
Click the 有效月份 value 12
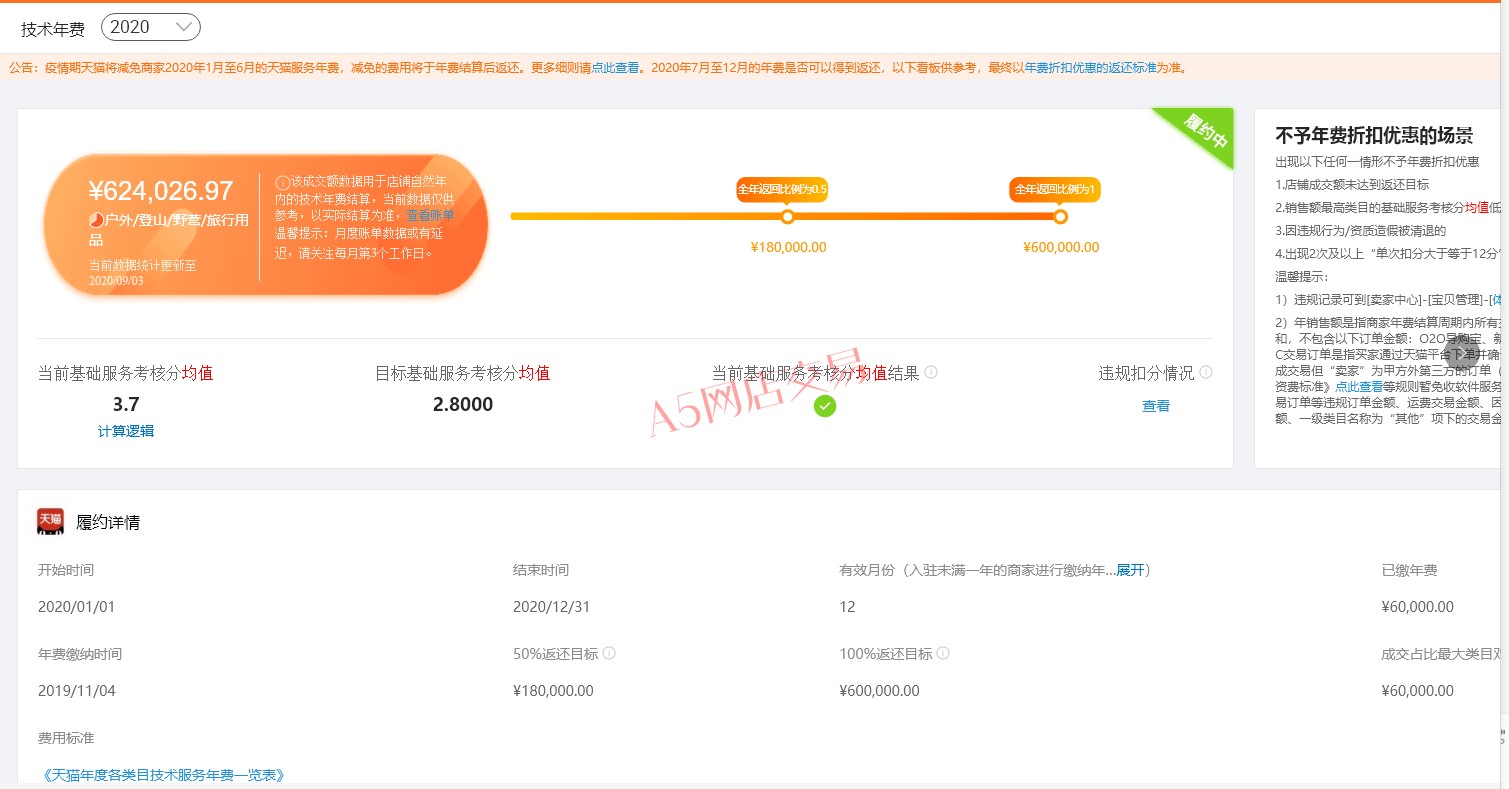pos(847,607)
